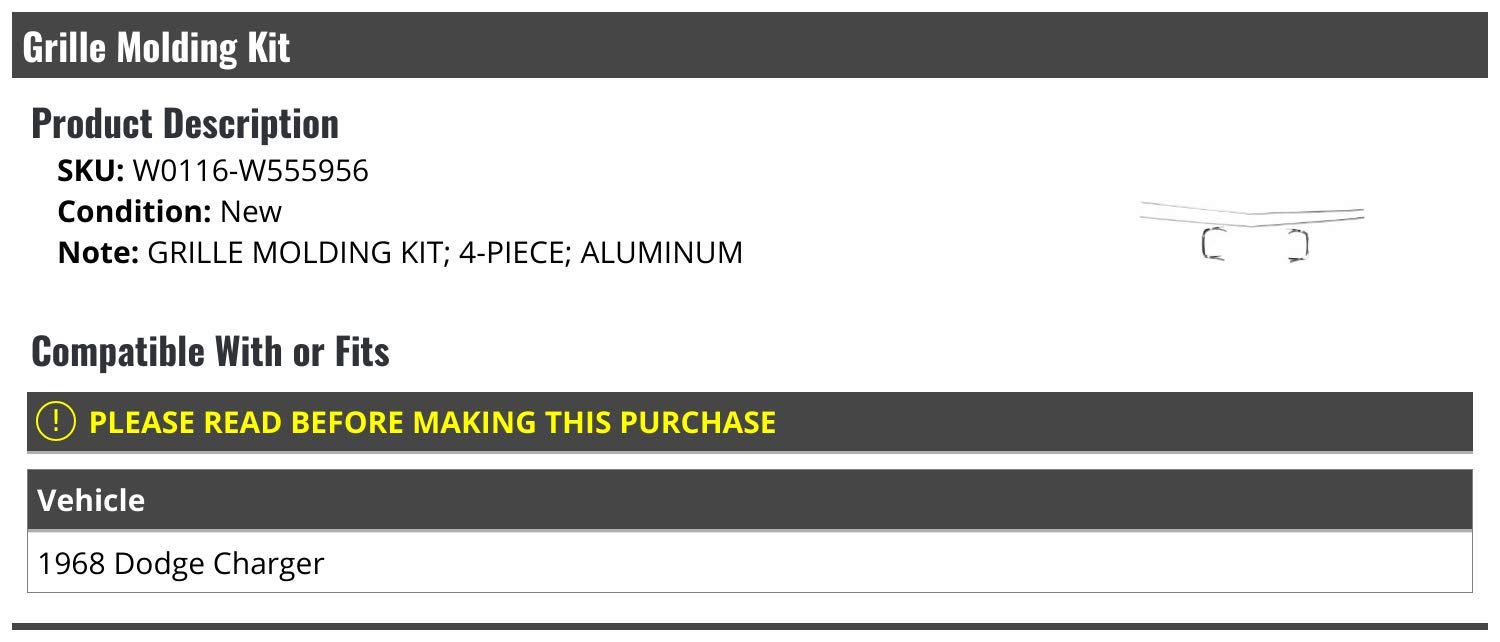Expand the PLEASE READ BEFORE MAKING THIS PURCHASE notice
This screenshot has width=1500, height=642.
pyautogui.click(x=750, y=422)
